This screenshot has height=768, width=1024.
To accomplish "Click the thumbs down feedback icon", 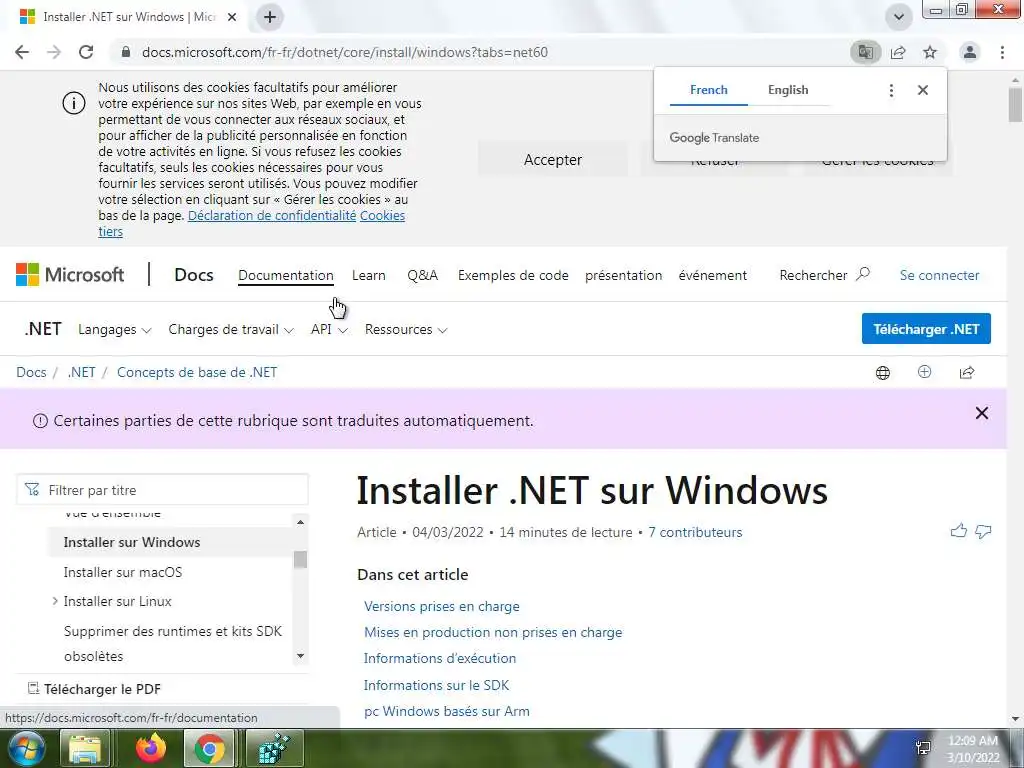I will coord(983,532).
